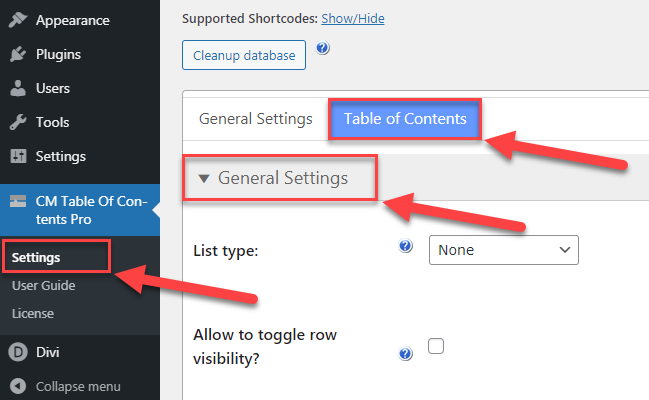
Task: Click help icon next to Cleanup database
Action: point(323,48)
